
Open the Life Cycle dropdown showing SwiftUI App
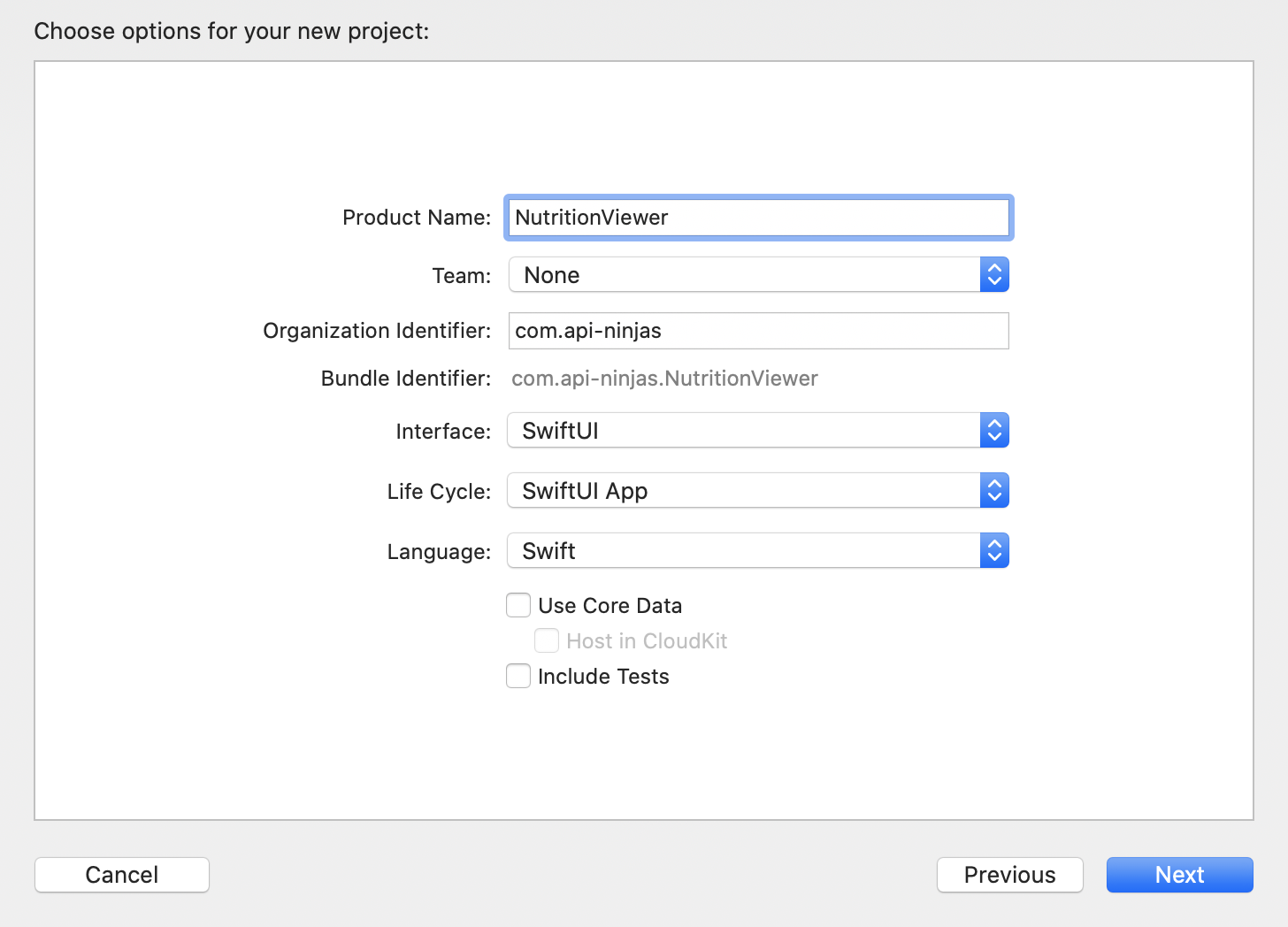point(758,491)
